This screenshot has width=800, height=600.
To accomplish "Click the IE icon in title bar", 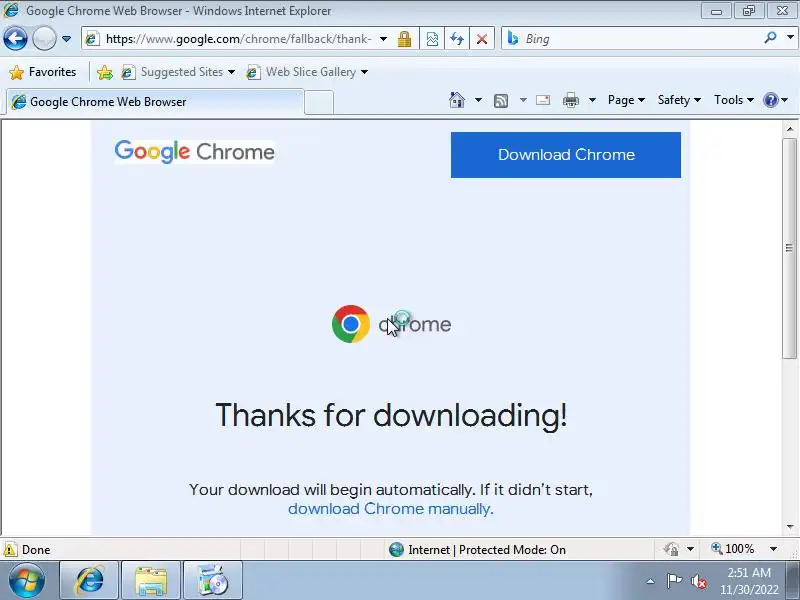I will [11, 10].
